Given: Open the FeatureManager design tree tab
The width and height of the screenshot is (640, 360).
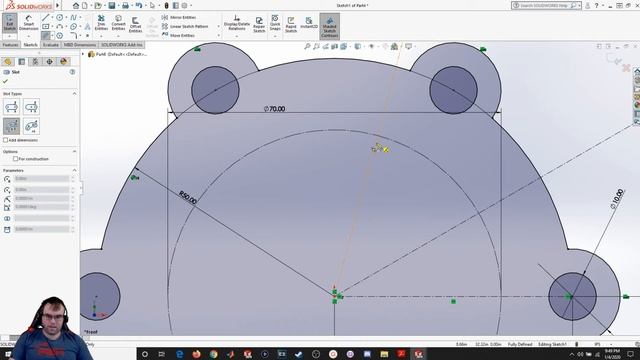Looking at the screenshot, I should point(8,62).
